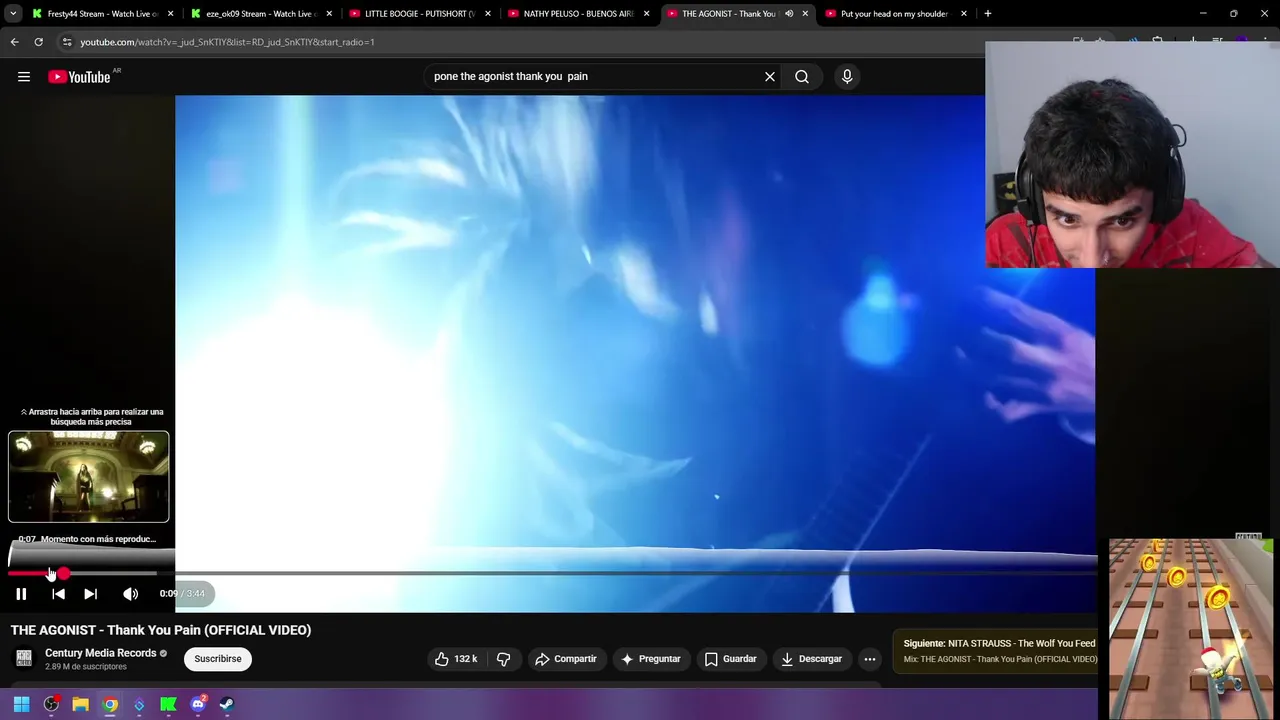The height and width of the screenshot is (720, 1280).
Task: Go to YouTube home via logo
Action: tap(79, 77)
